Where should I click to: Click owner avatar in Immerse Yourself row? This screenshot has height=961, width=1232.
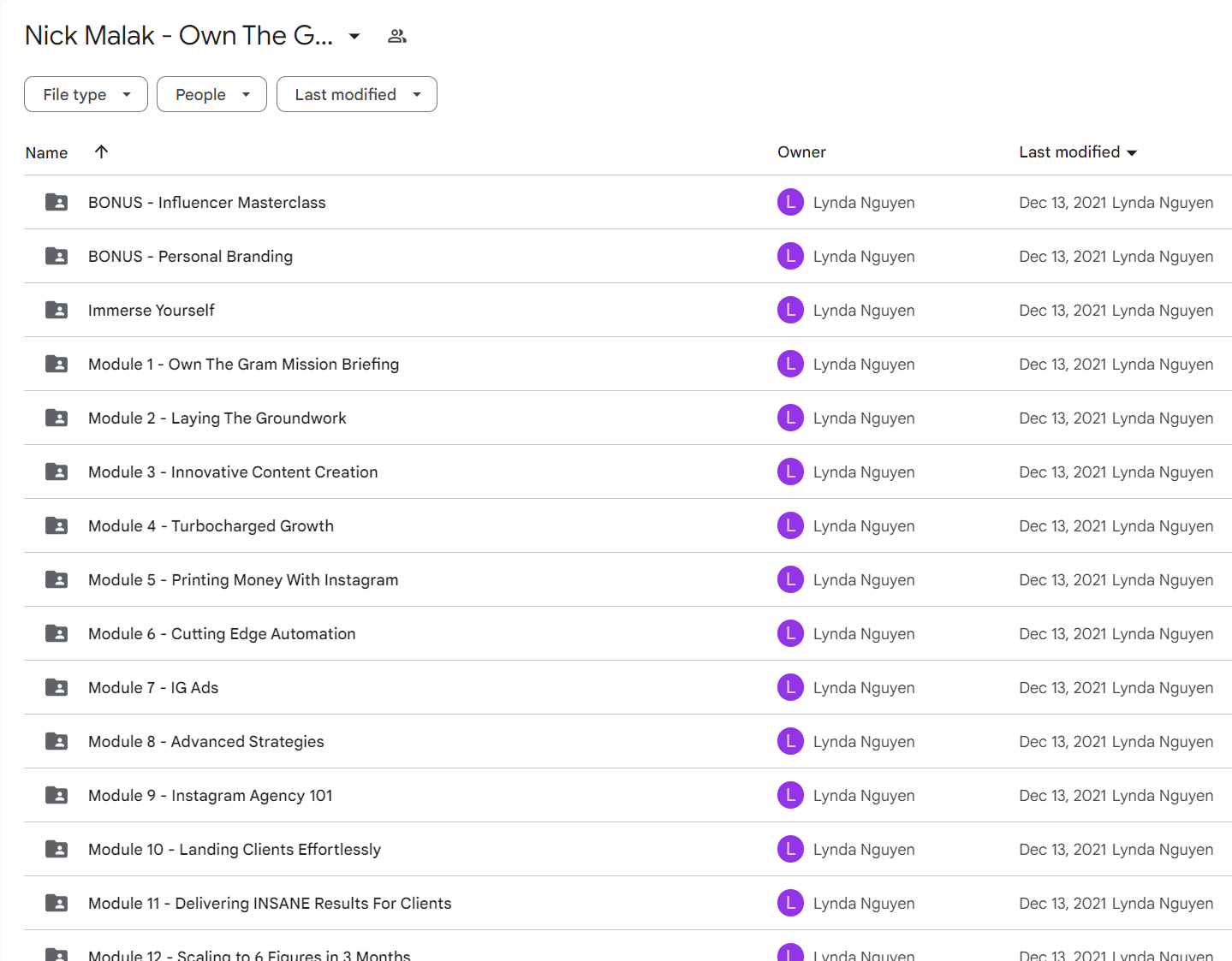[790, 310]
